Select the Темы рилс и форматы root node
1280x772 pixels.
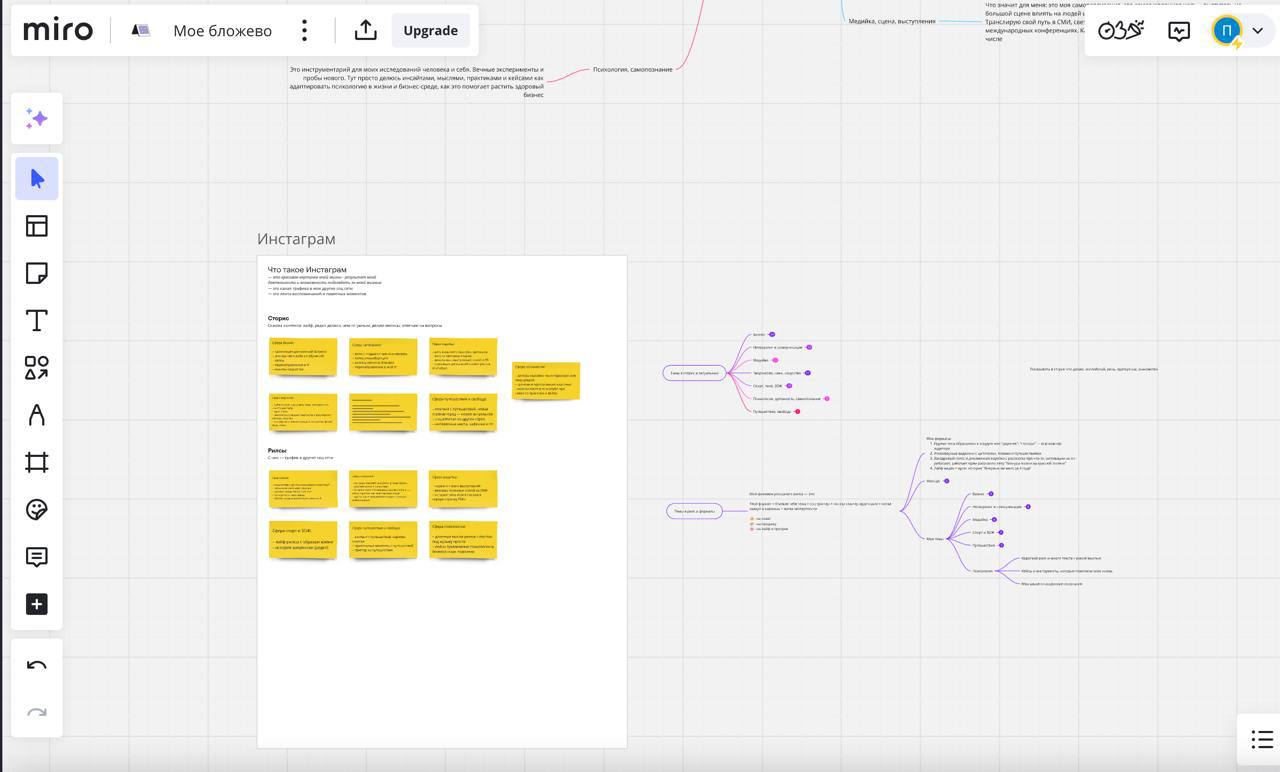694,511
